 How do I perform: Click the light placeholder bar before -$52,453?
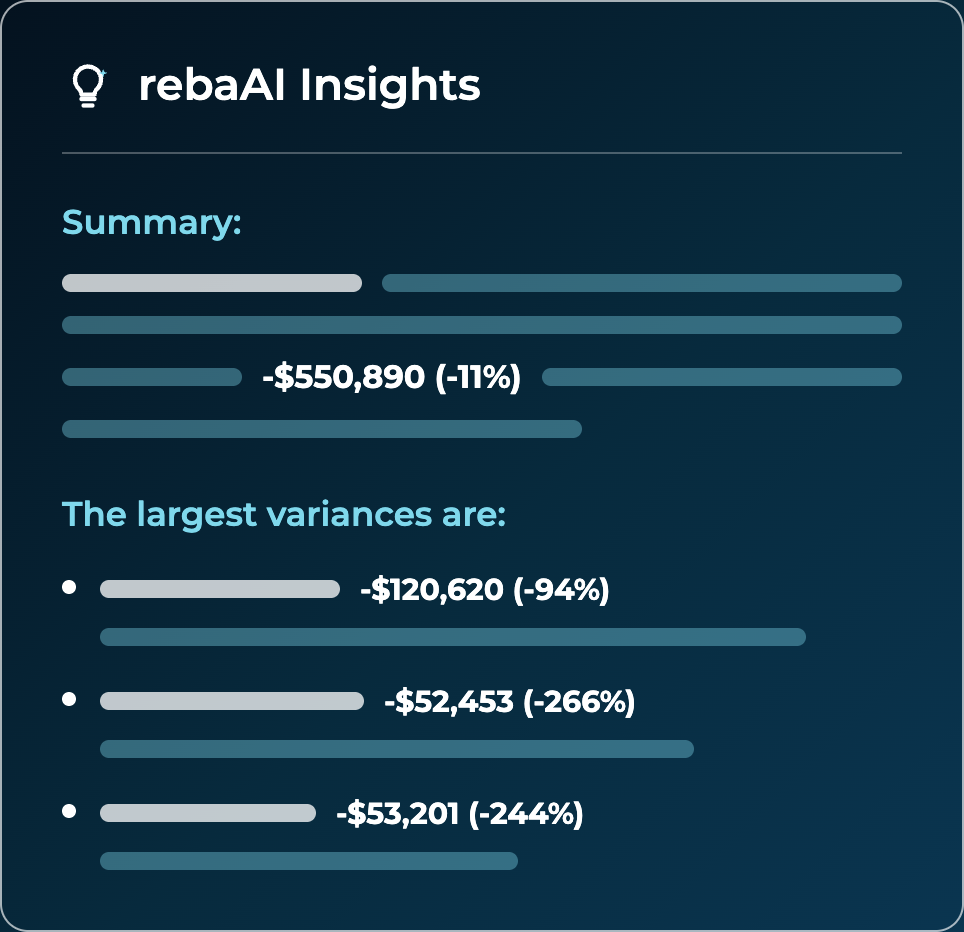pos(232,701)
